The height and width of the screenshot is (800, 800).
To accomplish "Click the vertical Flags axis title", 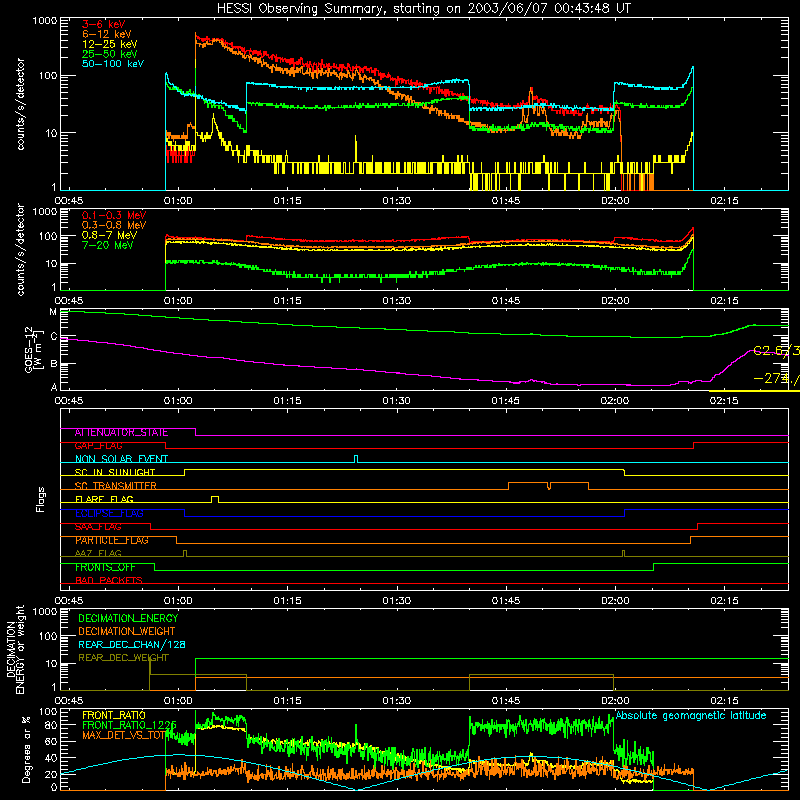I will pos(41,499).
